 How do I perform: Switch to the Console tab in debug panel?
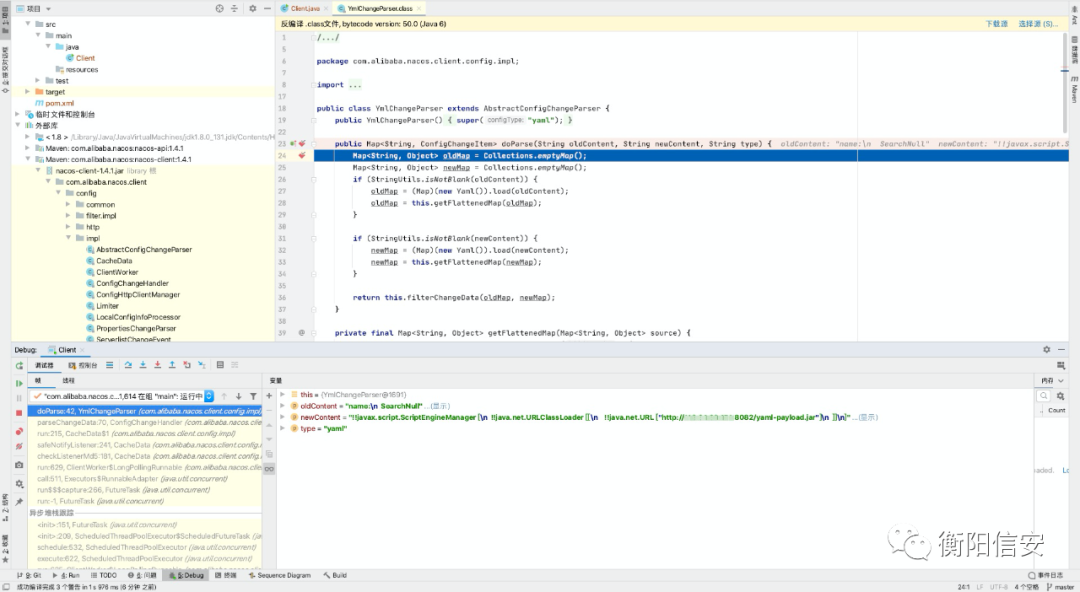pyautogui.click(x=83, y=365)
